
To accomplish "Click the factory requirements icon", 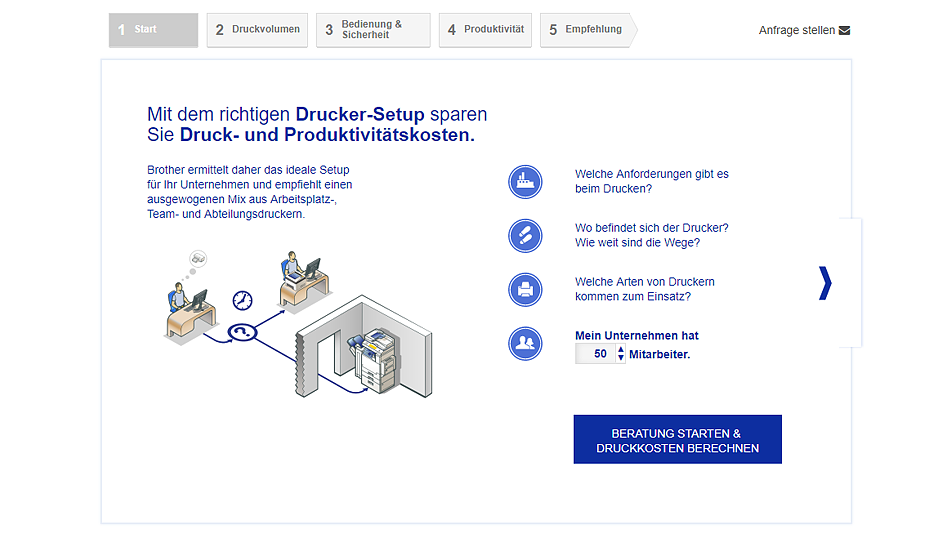I will pyautogui.click(x=525, y=182).
